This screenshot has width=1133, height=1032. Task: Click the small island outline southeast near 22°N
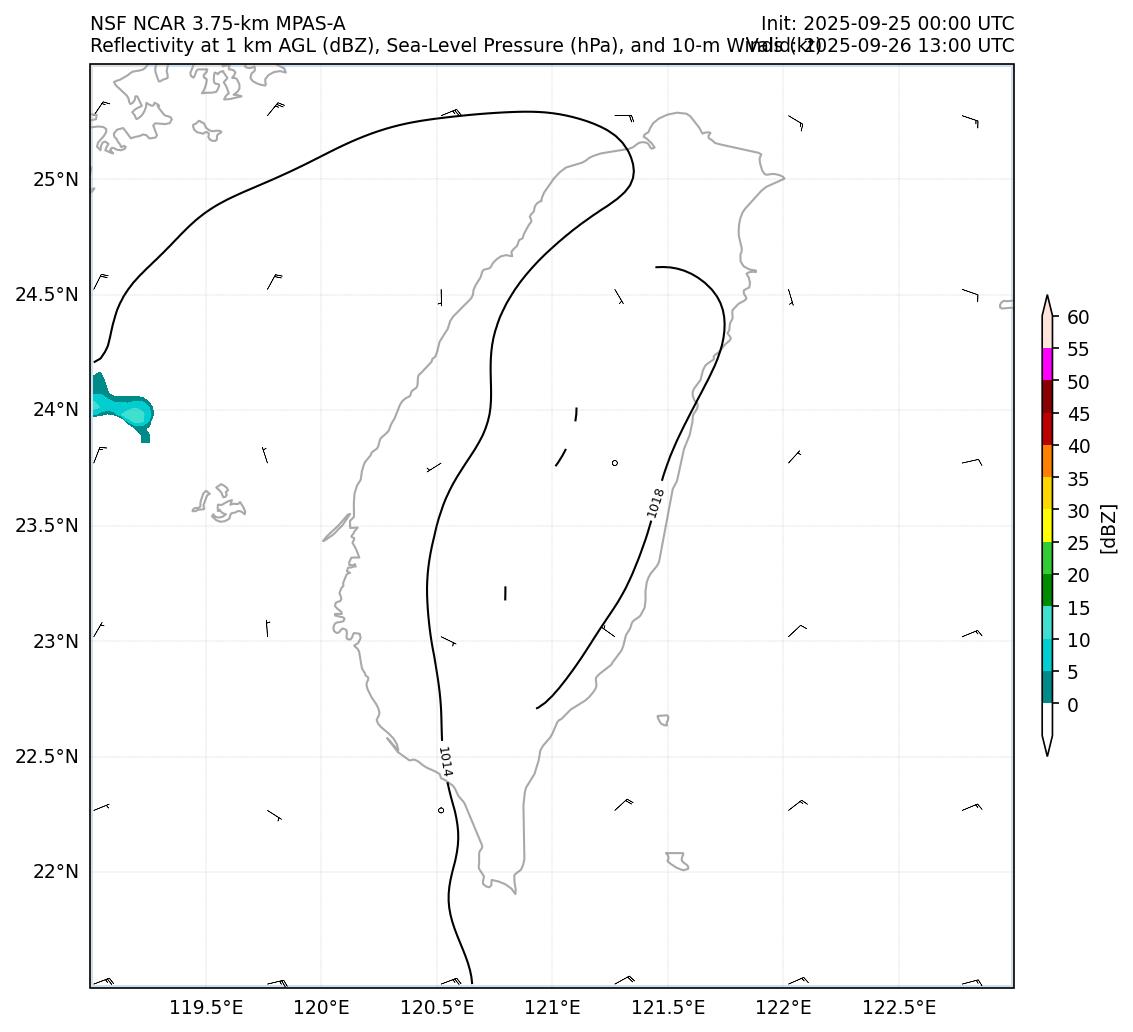coord(676,860)
